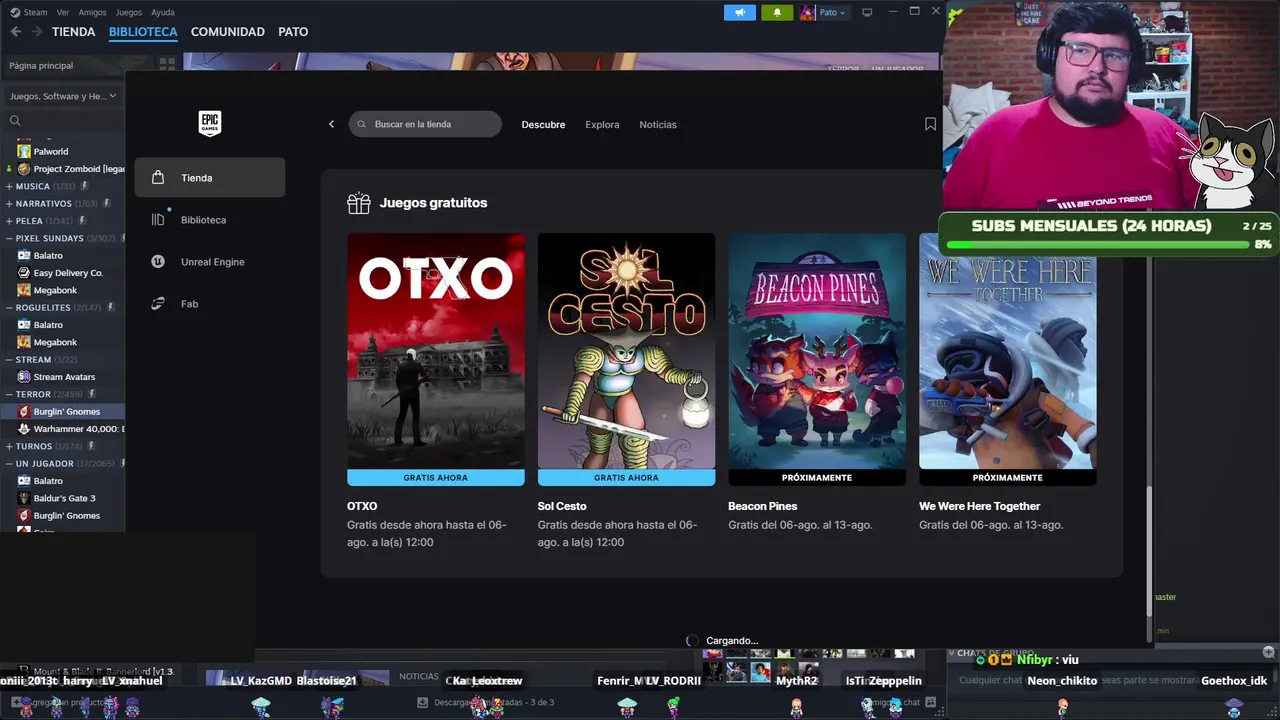Open Tienda in the Epic sidebar
The height and width of the screenshot is (720, 1280).
[210, 178]
